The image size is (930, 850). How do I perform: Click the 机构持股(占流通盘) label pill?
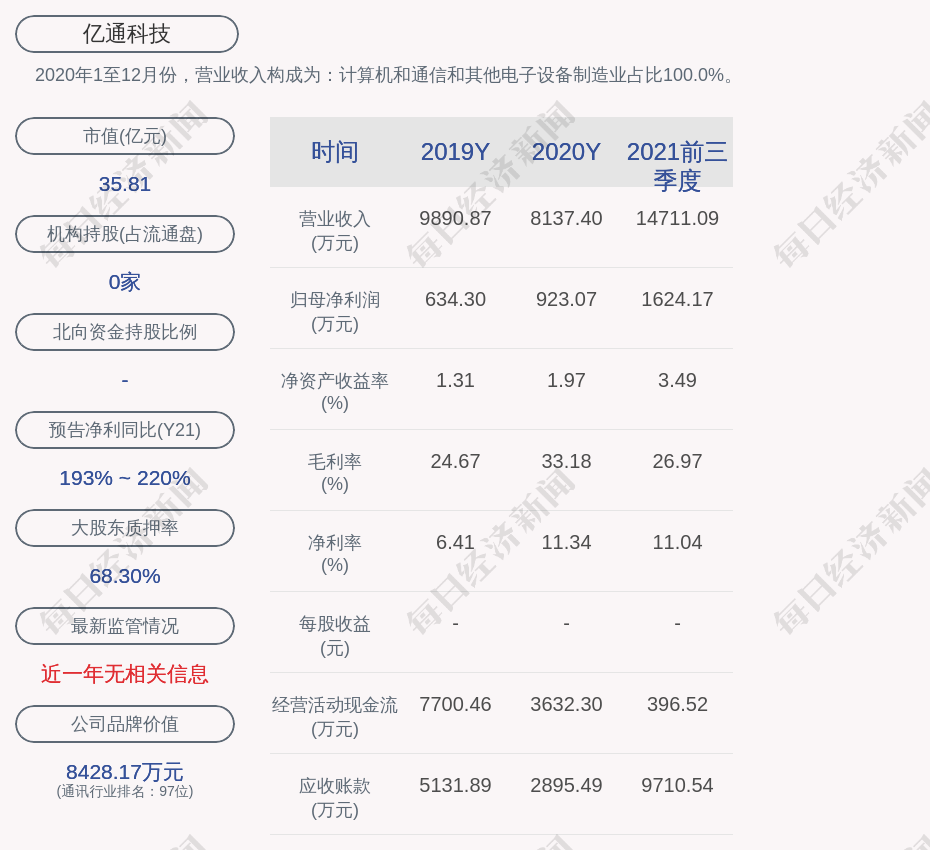(125, 234)
